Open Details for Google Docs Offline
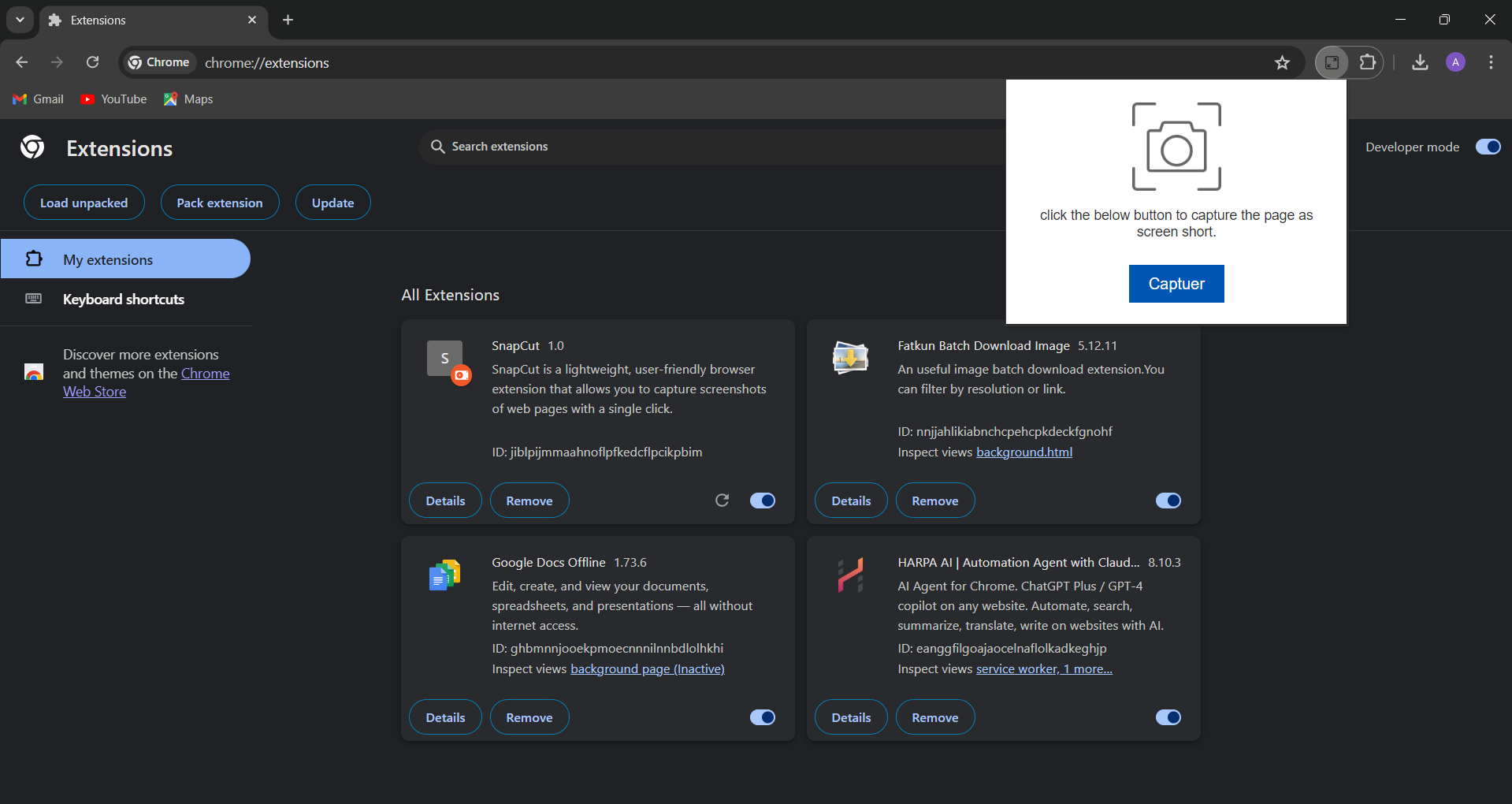 click(x=445, y=717)
